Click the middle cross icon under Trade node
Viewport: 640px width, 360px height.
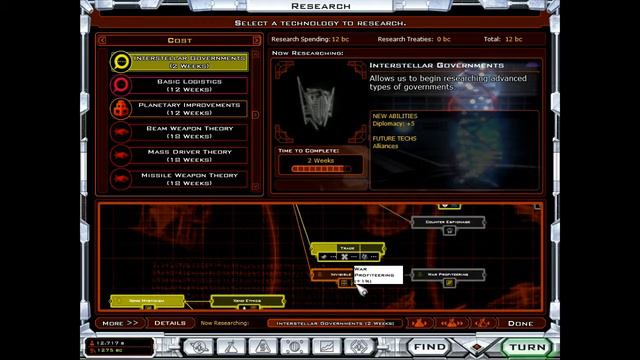pyautogui.click(x=344, y=257)
